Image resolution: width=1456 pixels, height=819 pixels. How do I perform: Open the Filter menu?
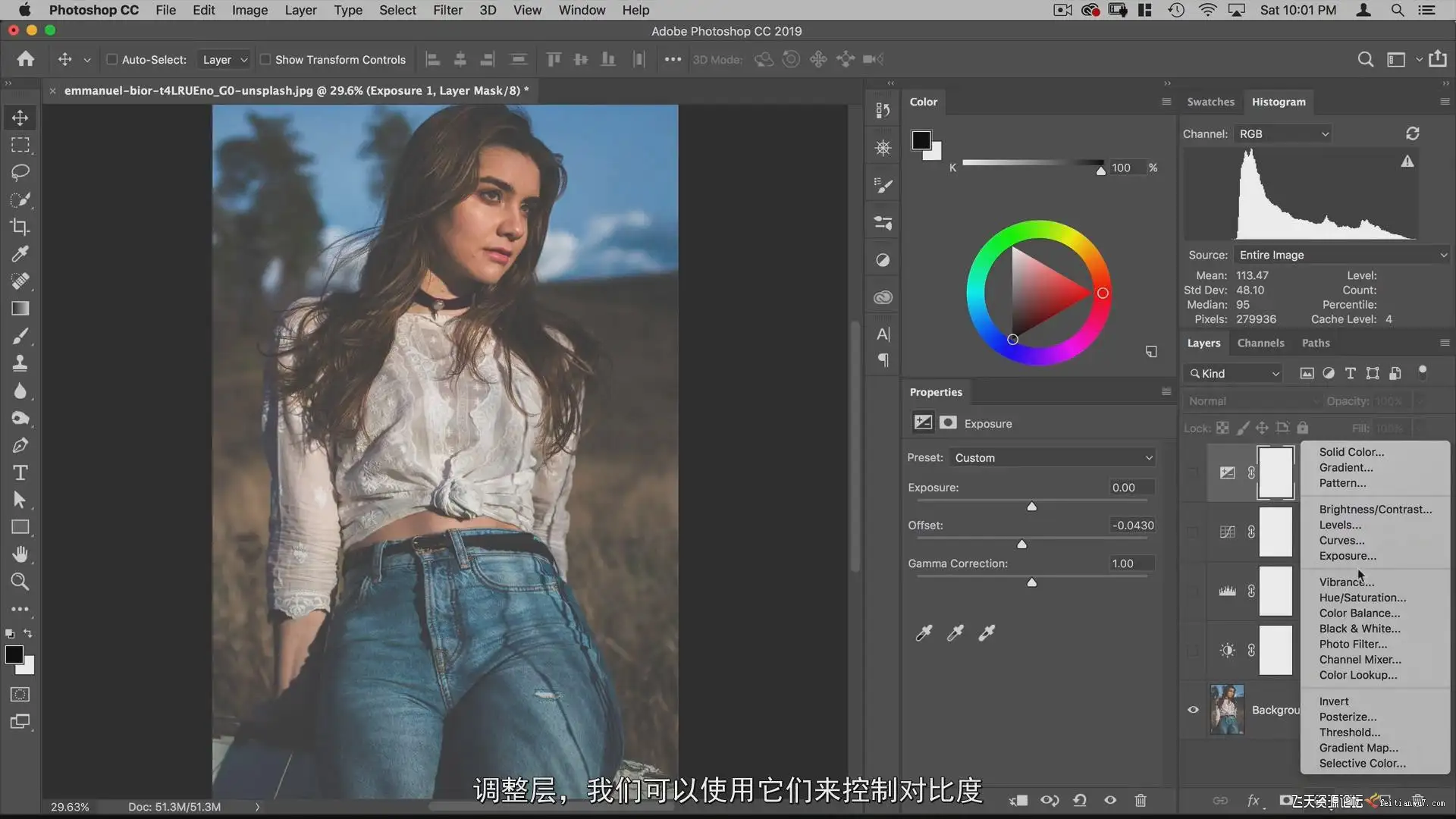[447, 10]
